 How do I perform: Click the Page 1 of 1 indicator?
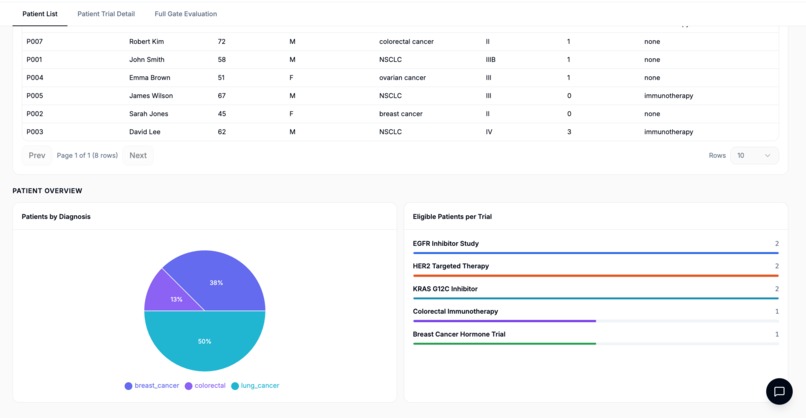coord(87,155)
